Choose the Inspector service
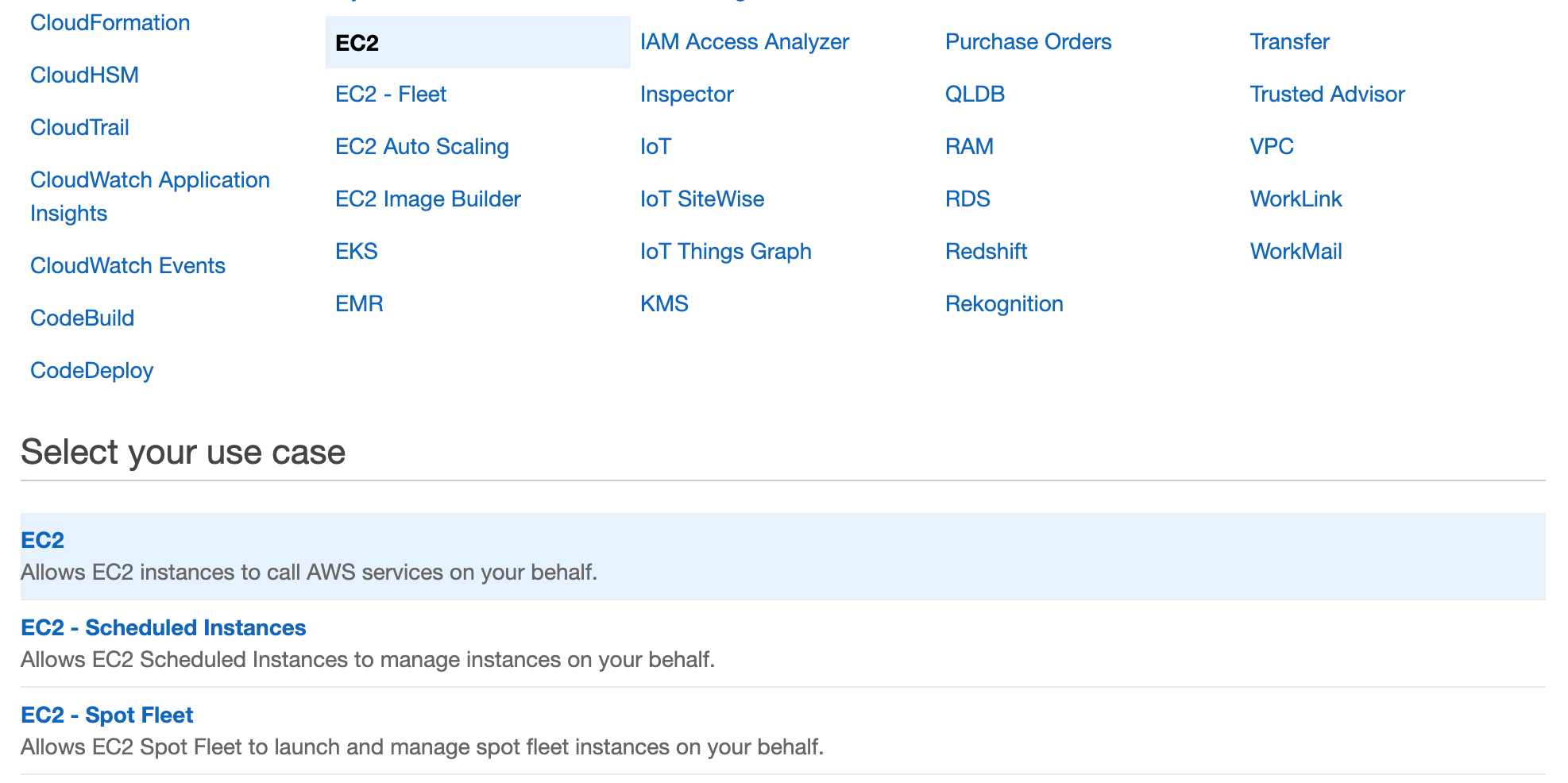1568x783 pixels. coord(687,94)
